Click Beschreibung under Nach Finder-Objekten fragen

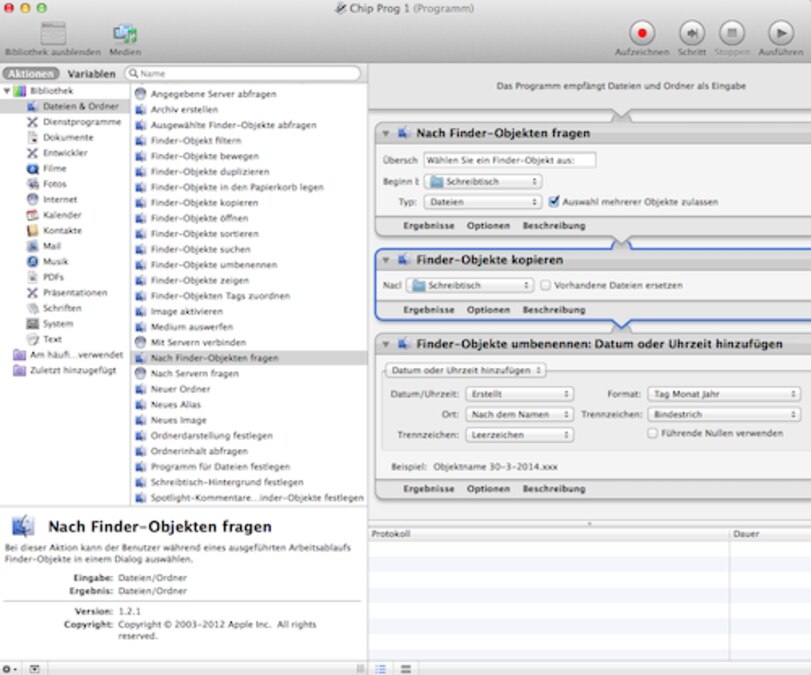click(553, 226)
